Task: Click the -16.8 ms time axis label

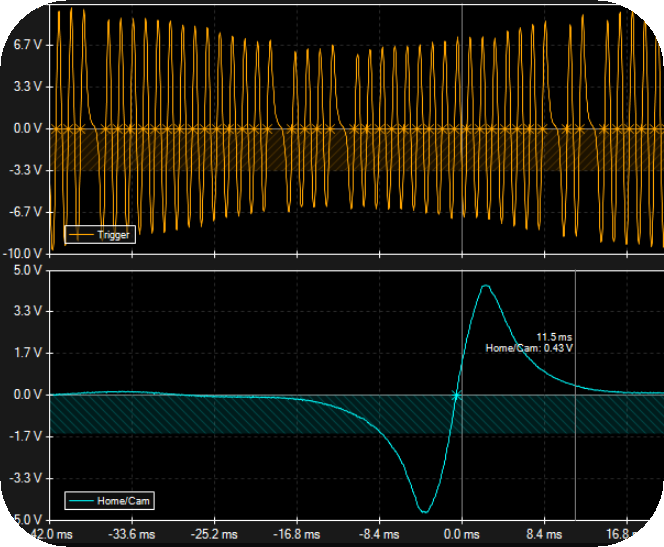Action: tap(296, 534)
